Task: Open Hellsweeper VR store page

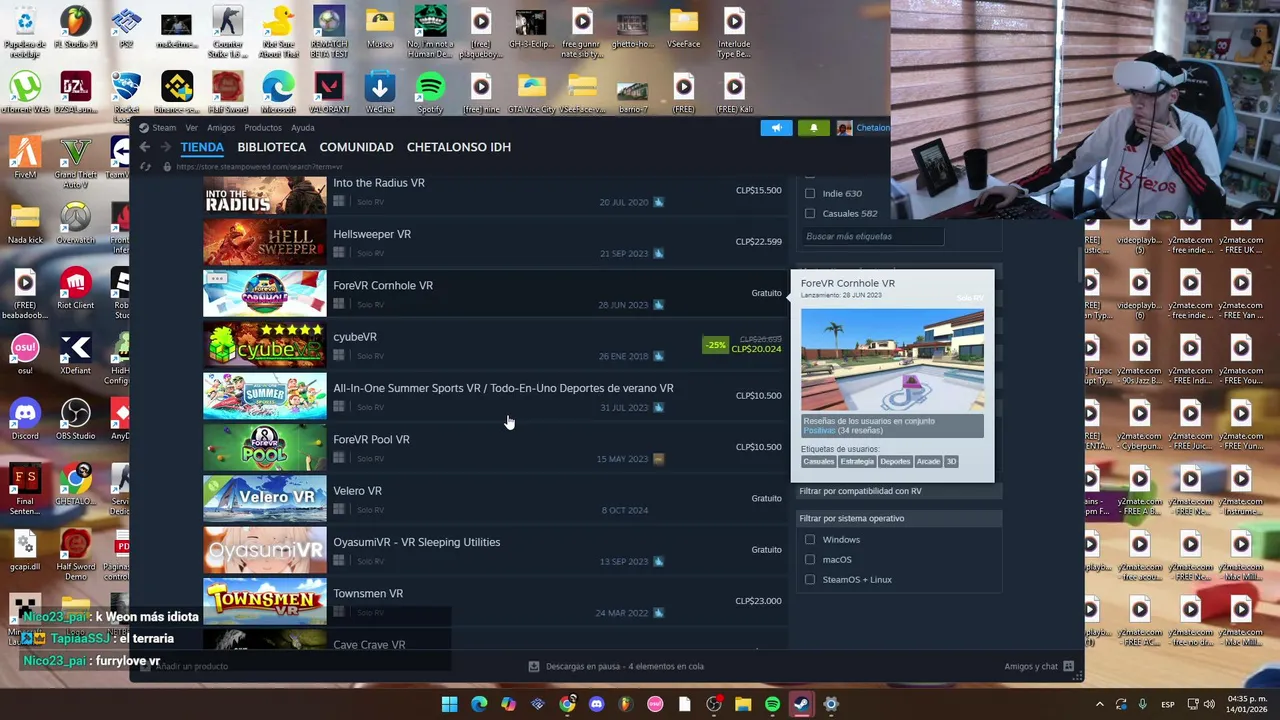Action: [493, 242]
